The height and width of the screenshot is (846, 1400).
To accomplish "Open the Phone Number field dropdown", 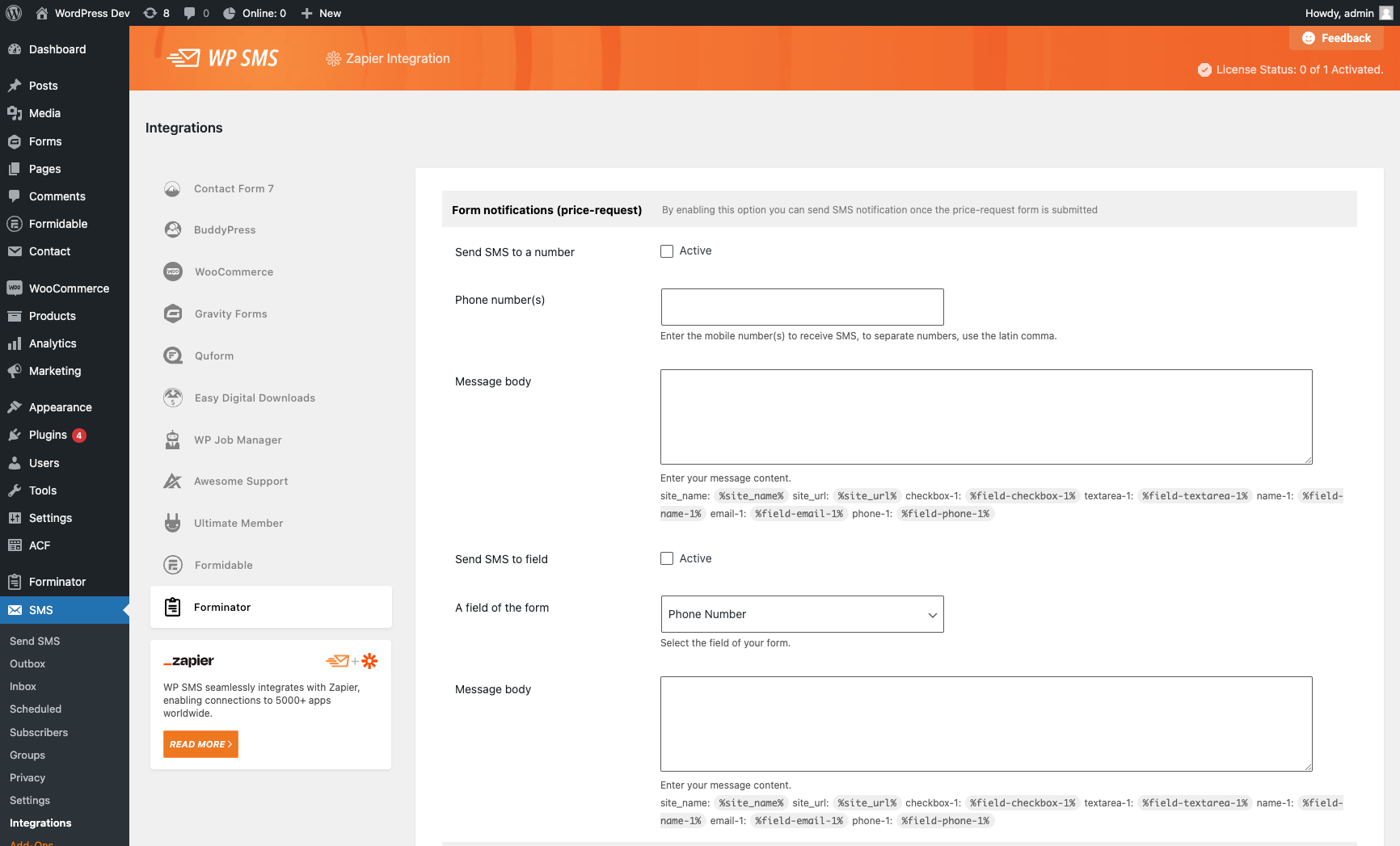I will [802, 614].
